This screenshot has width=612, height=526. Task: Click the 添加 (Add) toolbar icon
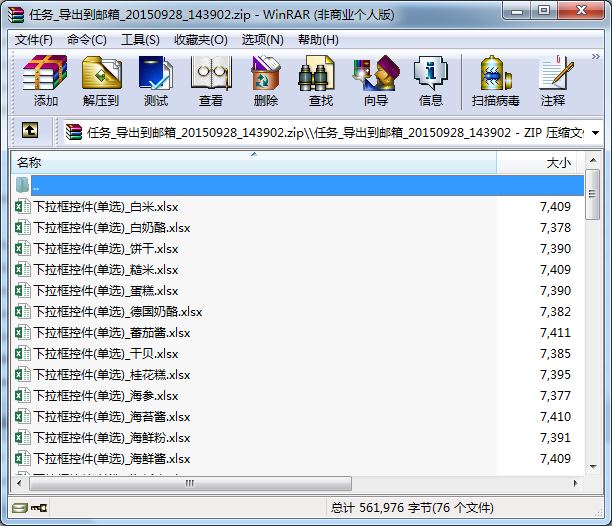[x=45, y=73]
